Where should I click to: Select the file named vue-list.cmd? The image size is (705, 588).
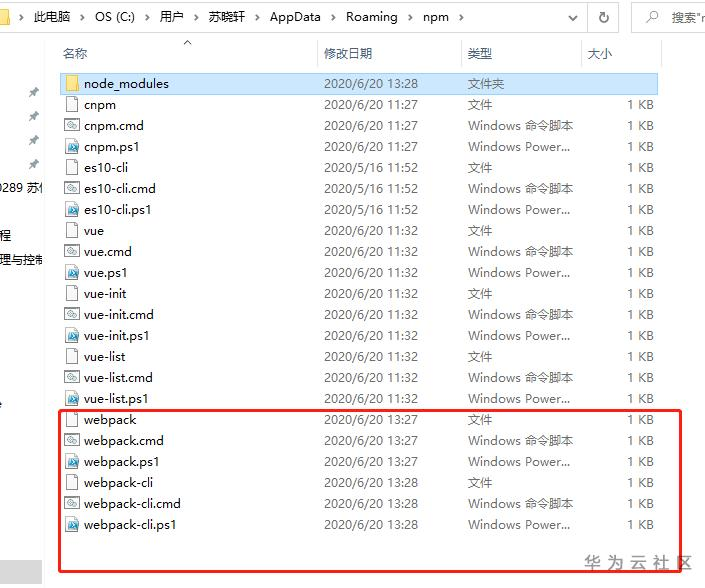118,378
